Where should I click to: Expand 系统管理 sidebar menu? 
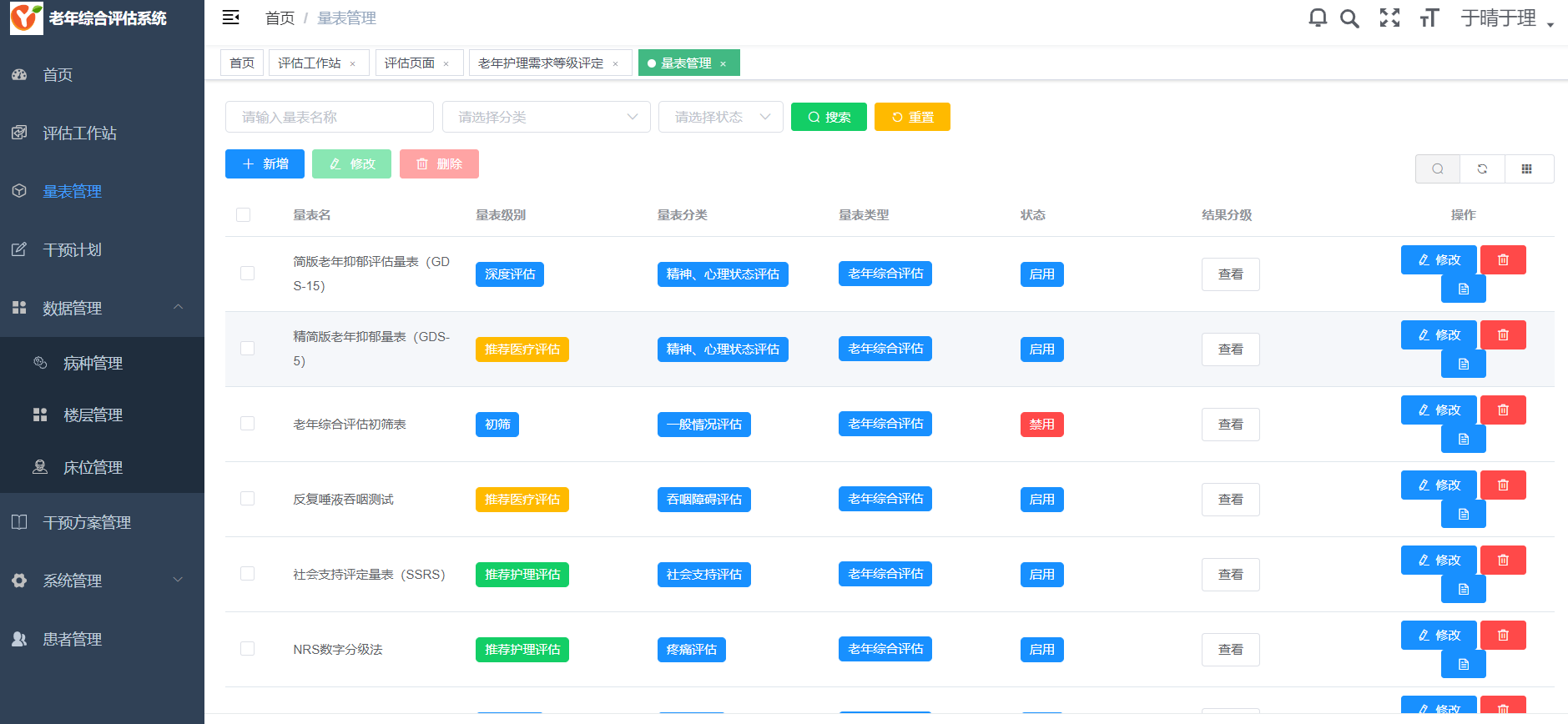point(102,581)
